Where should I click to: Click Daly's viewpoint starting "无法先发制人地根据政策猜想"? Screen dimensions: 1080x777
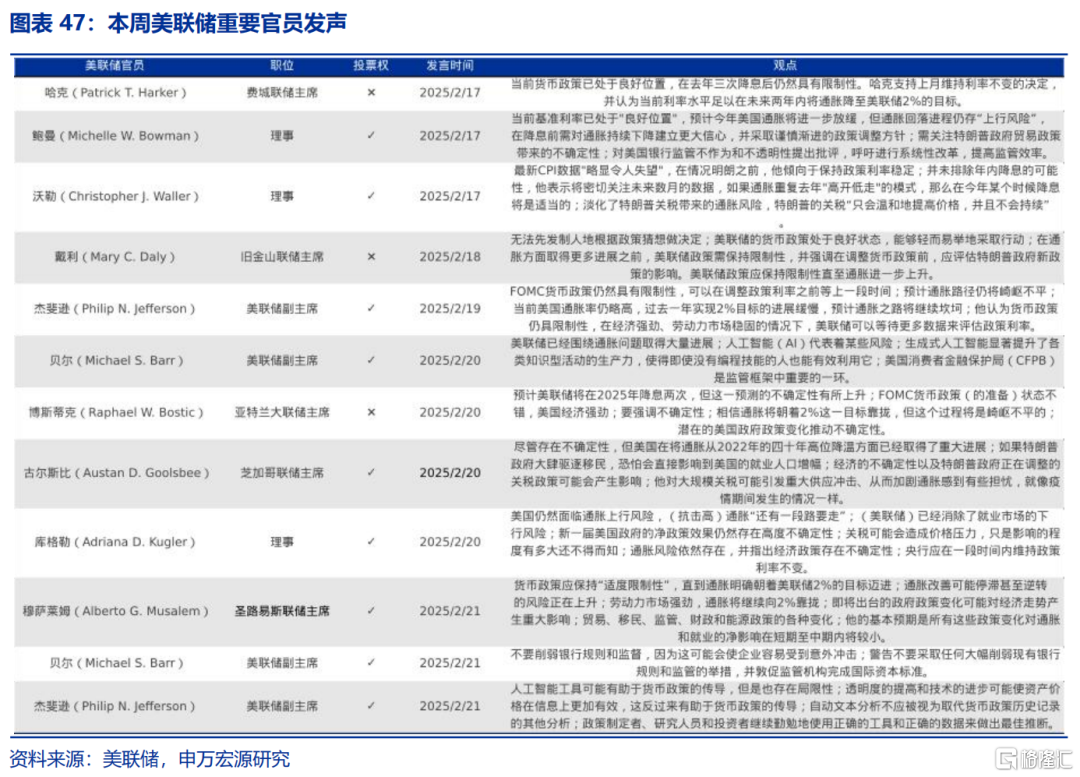785,257
